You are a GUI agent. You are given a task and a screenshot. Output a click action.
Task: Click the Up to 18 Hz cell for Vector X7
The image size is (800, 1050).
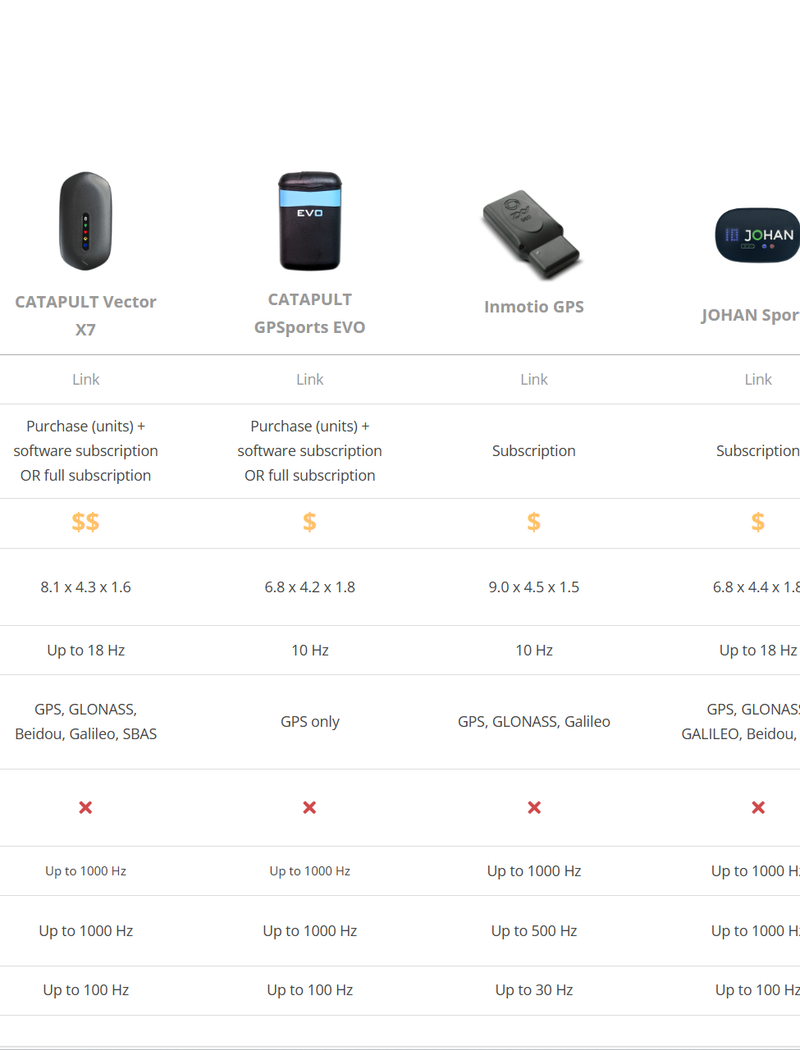click(85, 649)
